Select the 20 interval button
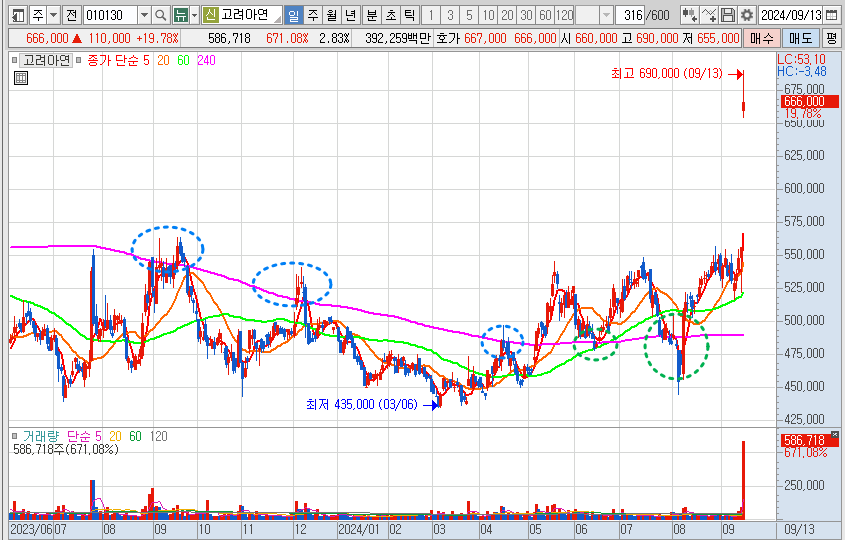 click(x=507, y=15)
